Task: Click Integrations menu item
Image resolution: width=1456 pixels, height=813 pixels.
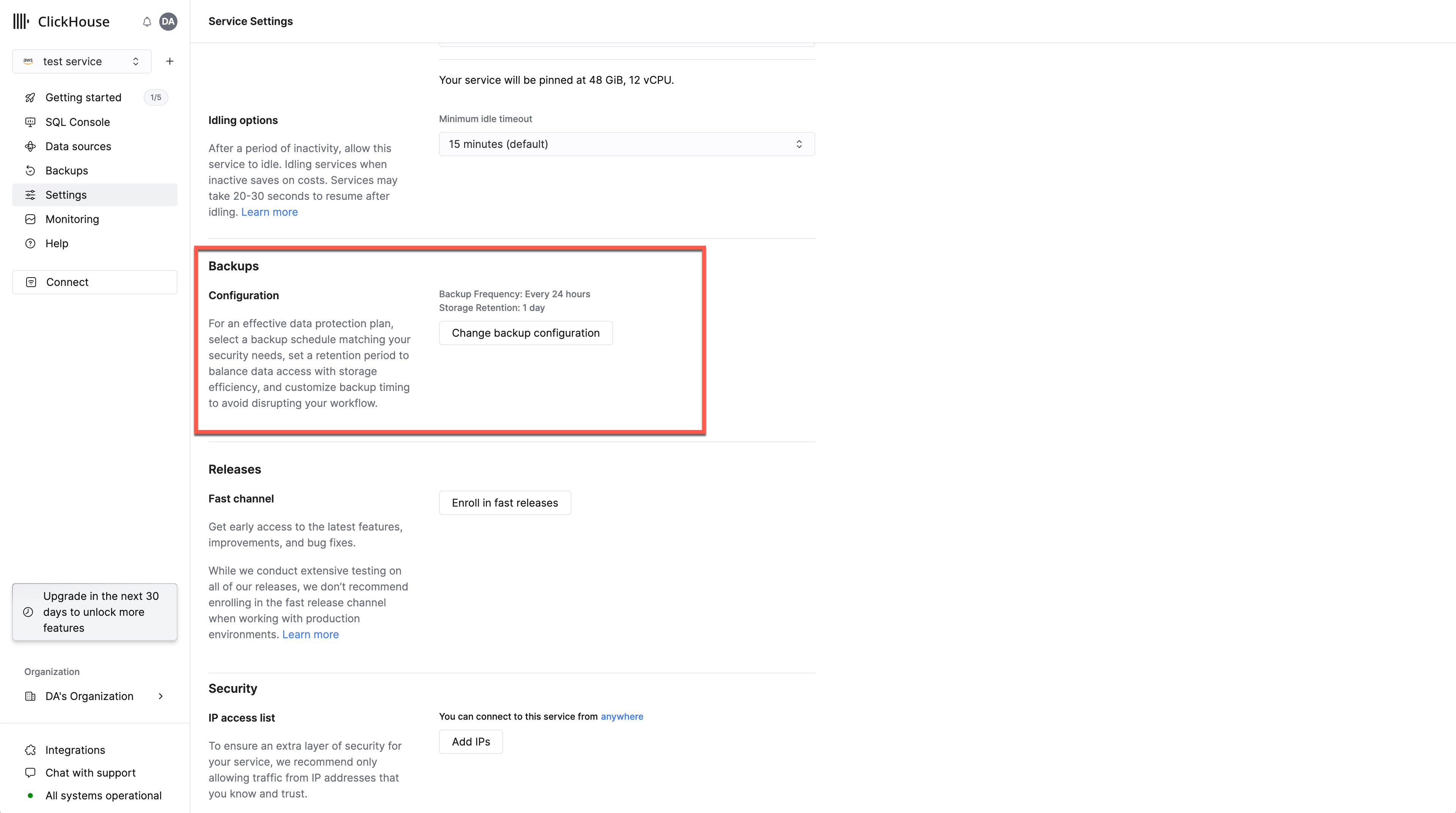Action: click(75, 749)
